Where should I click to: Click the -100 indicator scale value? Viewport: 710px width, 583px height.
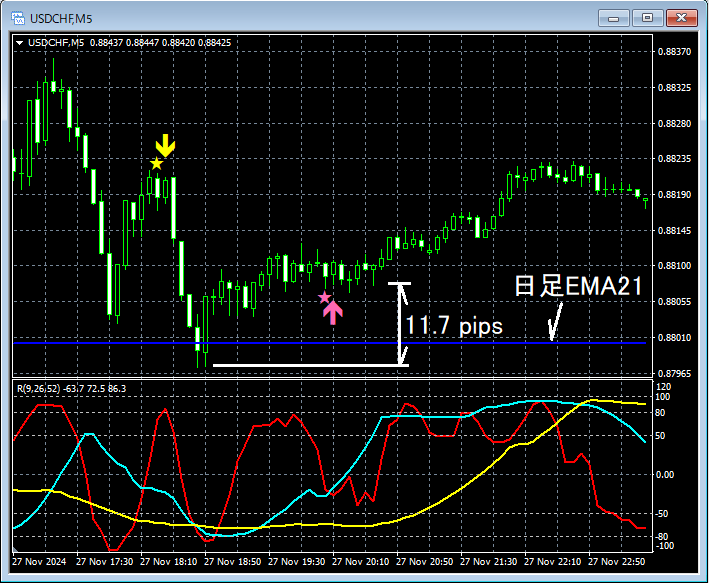pyautogui.click(x=664, y=546)
